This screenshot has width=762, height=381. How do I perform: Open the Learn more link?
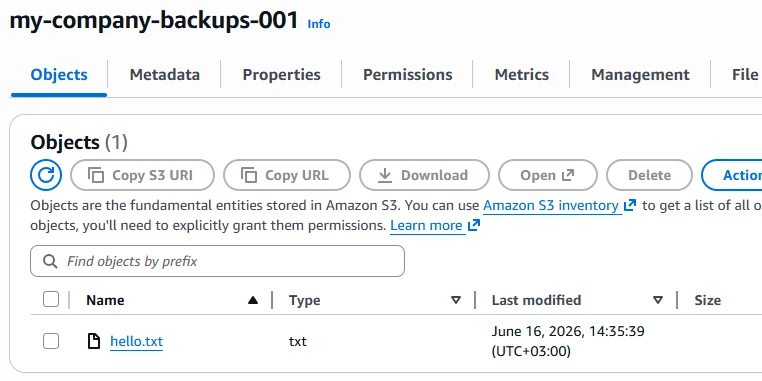[426, 225]
